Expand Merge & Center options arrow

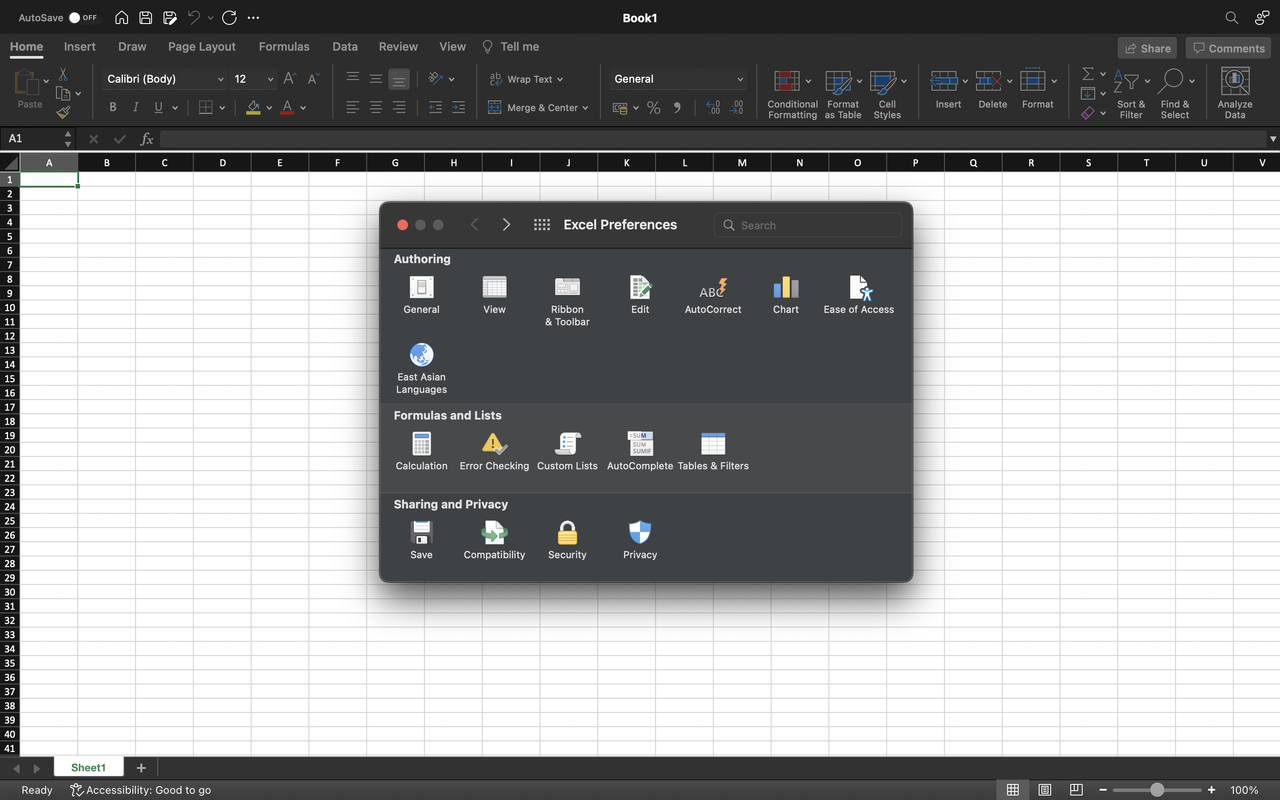pos(585,108)
